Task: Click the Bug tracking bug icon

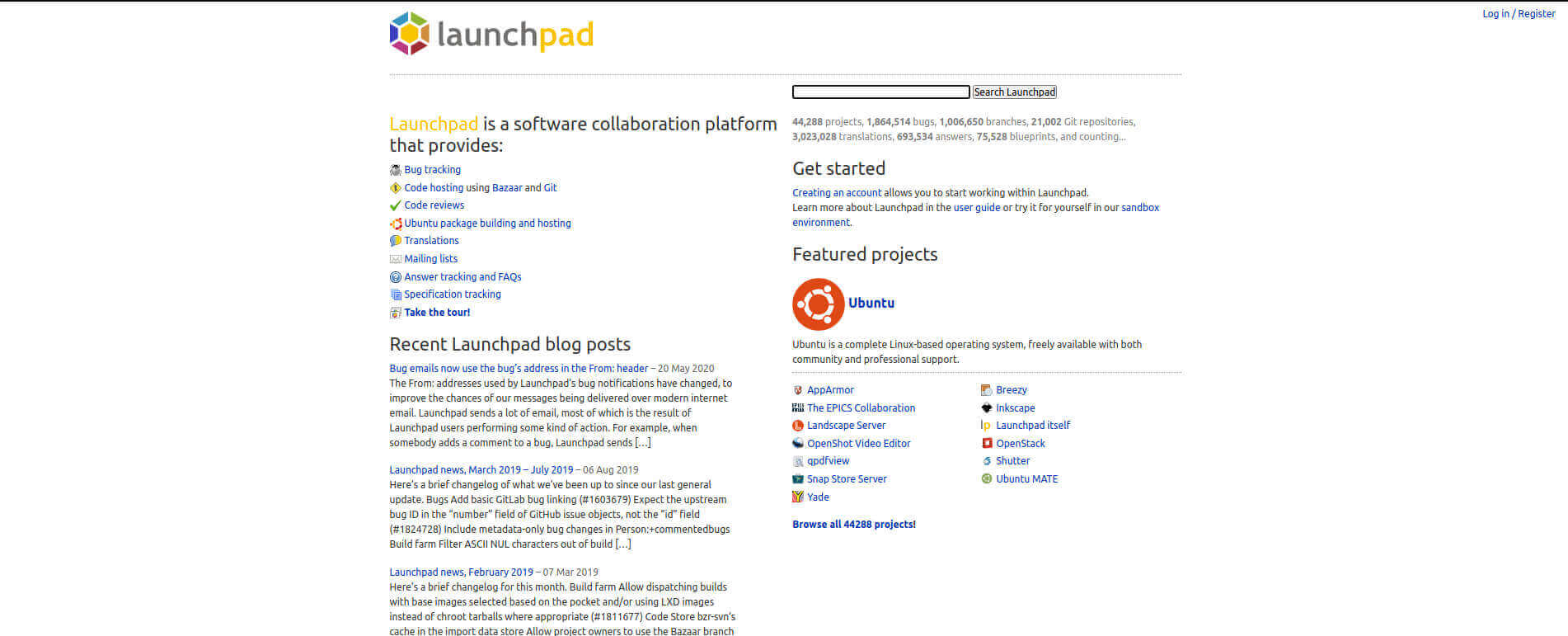Action: 396,170
